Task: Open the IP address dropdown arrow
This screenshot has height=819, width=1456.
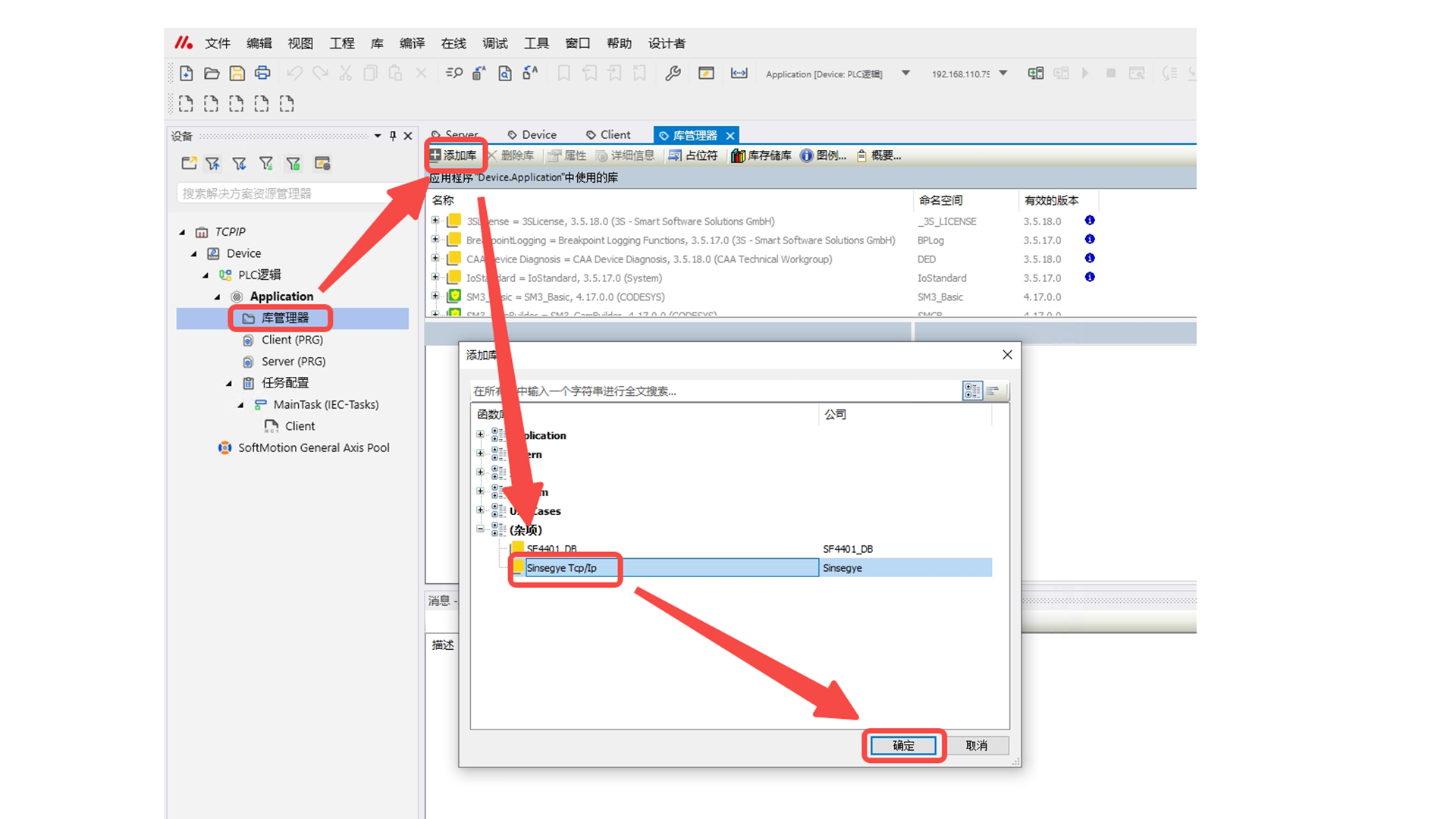Action: pos(1003,74)
